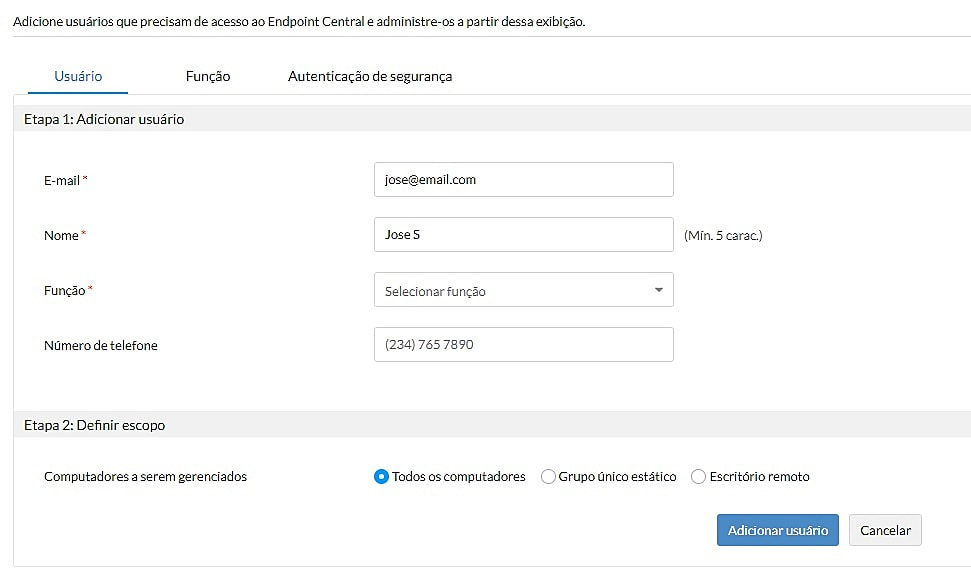971x573 pixels.
Task: Click the Etapa 1: Adicionar usuário header
Action: tap(104, 119)
